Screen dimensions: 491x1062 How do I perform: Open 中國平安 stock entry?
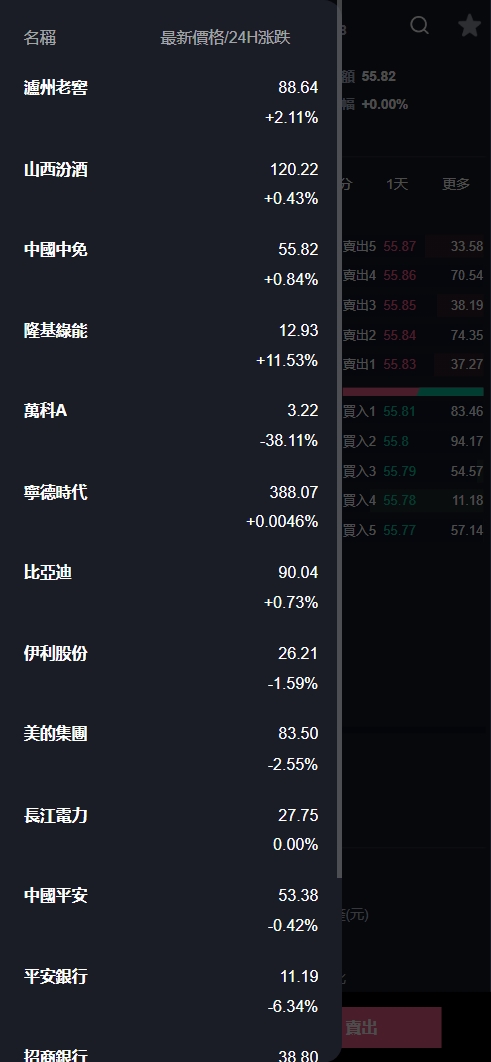[x=171, y=910]
